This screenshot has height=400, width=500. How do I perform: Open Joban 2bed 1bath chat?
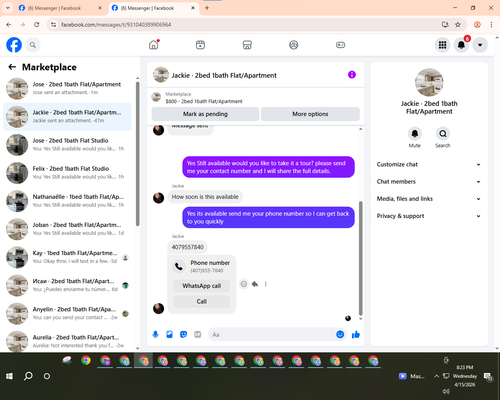(x=67, y=229)
